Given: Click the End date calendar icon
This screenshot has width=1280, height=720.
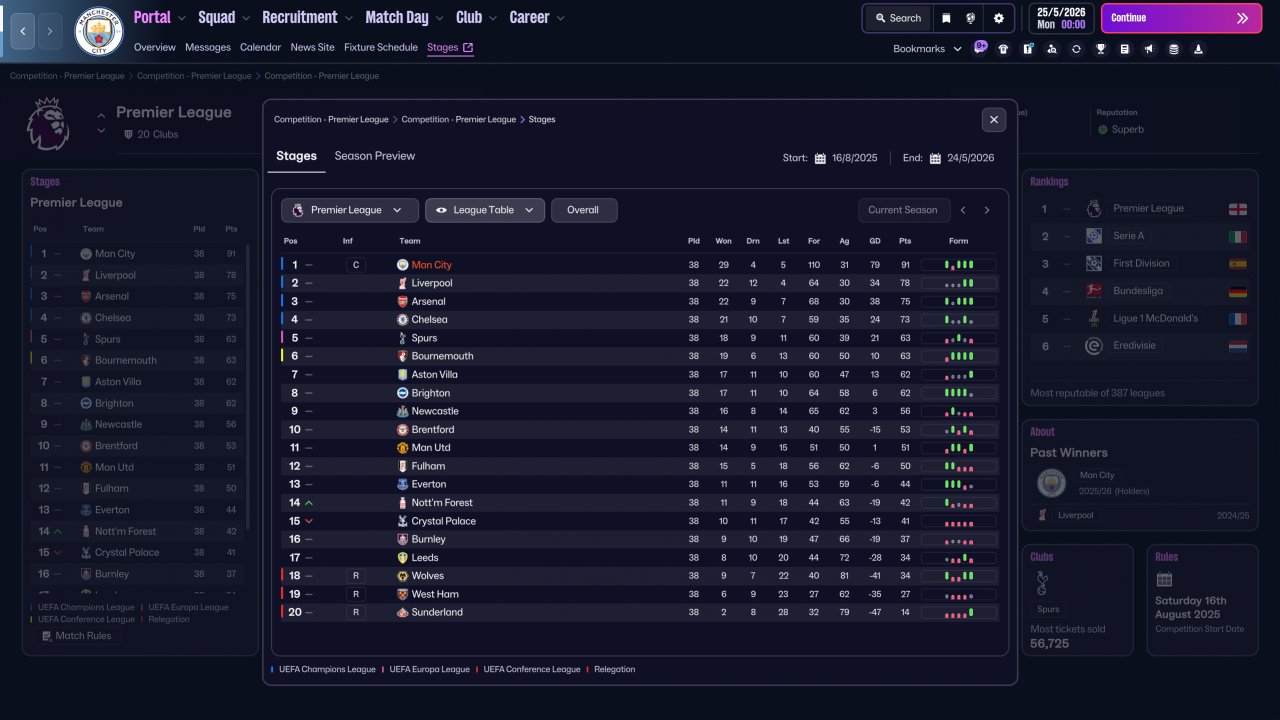Looking at the screenshot, I should point(935,158).
